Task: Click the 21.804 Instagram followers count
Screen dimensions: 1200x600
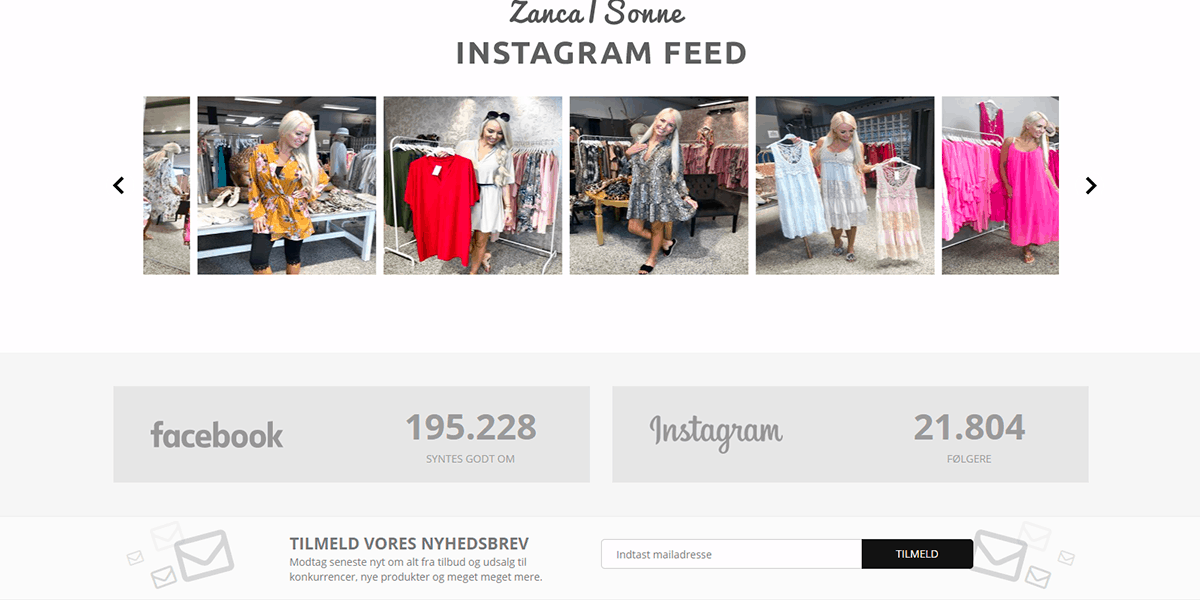Action: pyautogui.click(x=969, y=427)
